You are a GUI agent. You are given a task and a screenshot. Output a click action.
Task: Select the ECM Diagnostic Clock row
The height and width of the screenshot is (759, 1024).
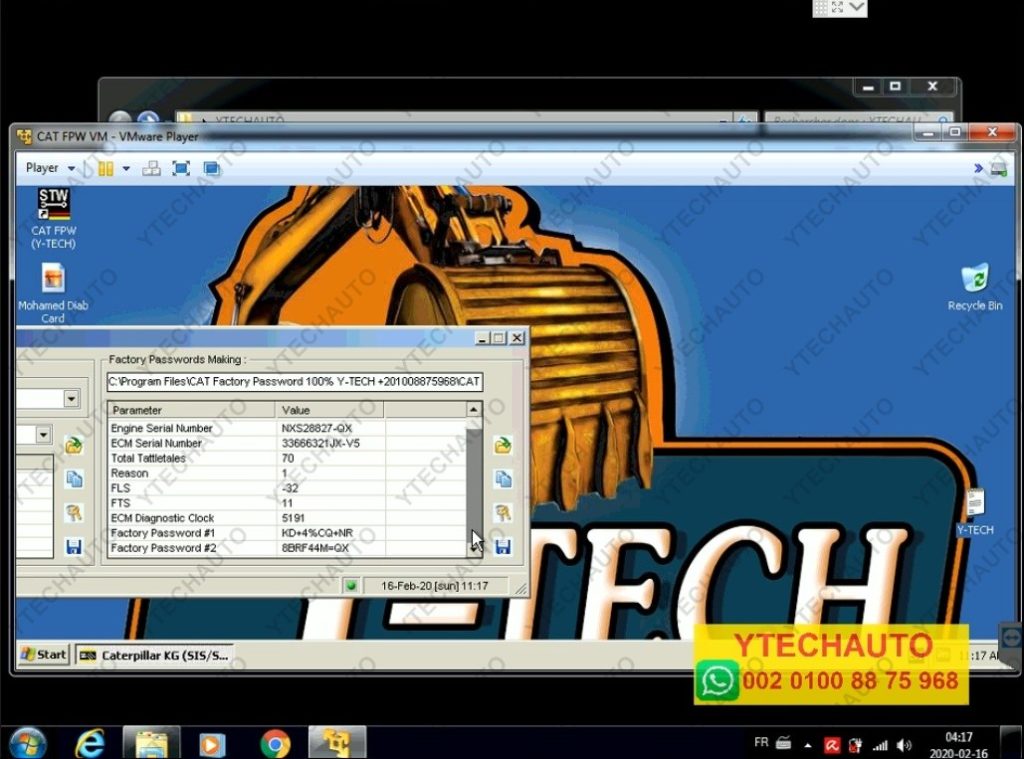pos(287,518)
